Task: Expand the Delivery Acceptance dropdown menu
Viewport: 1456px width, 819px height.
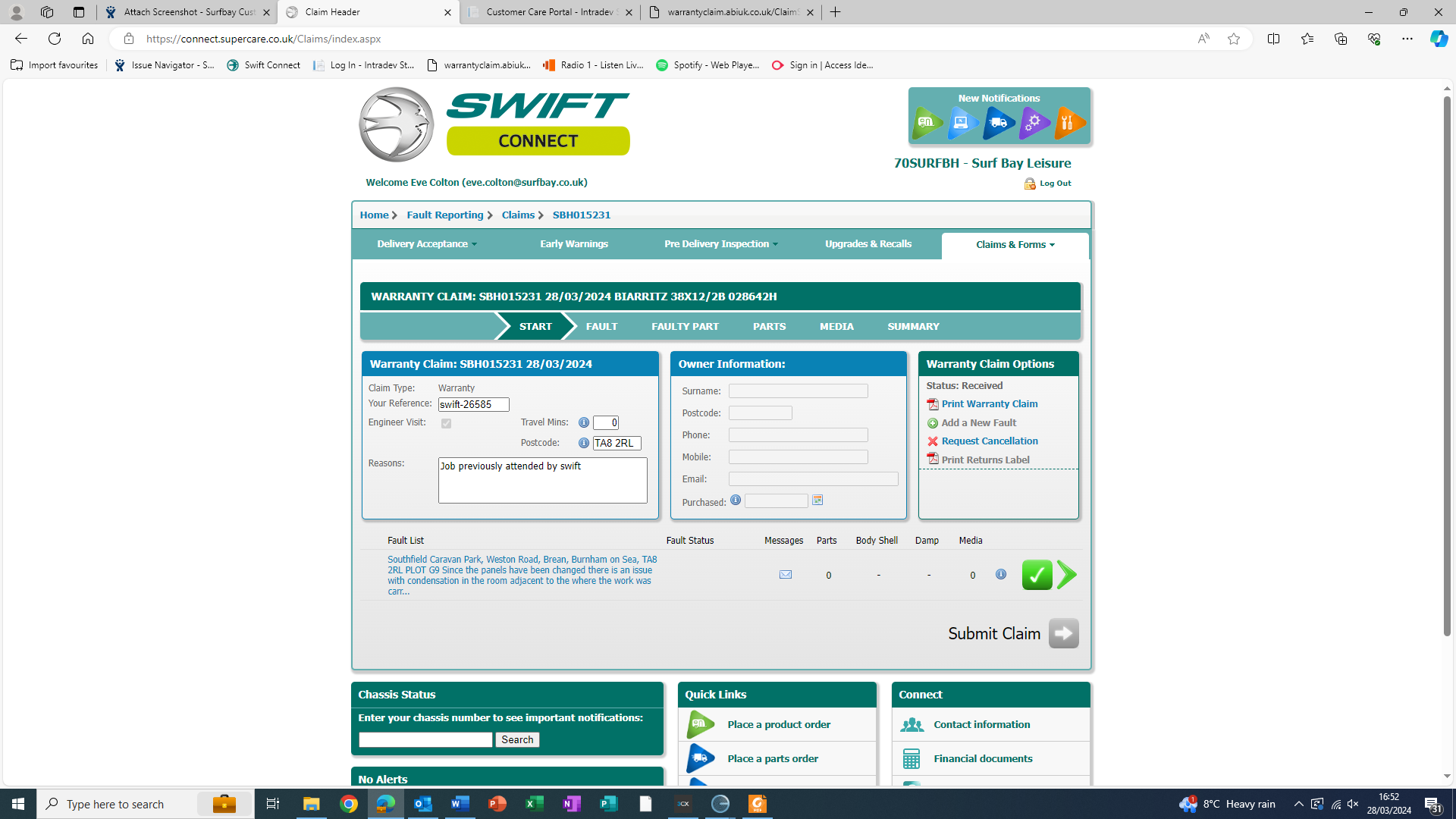Action: [427, 244]
